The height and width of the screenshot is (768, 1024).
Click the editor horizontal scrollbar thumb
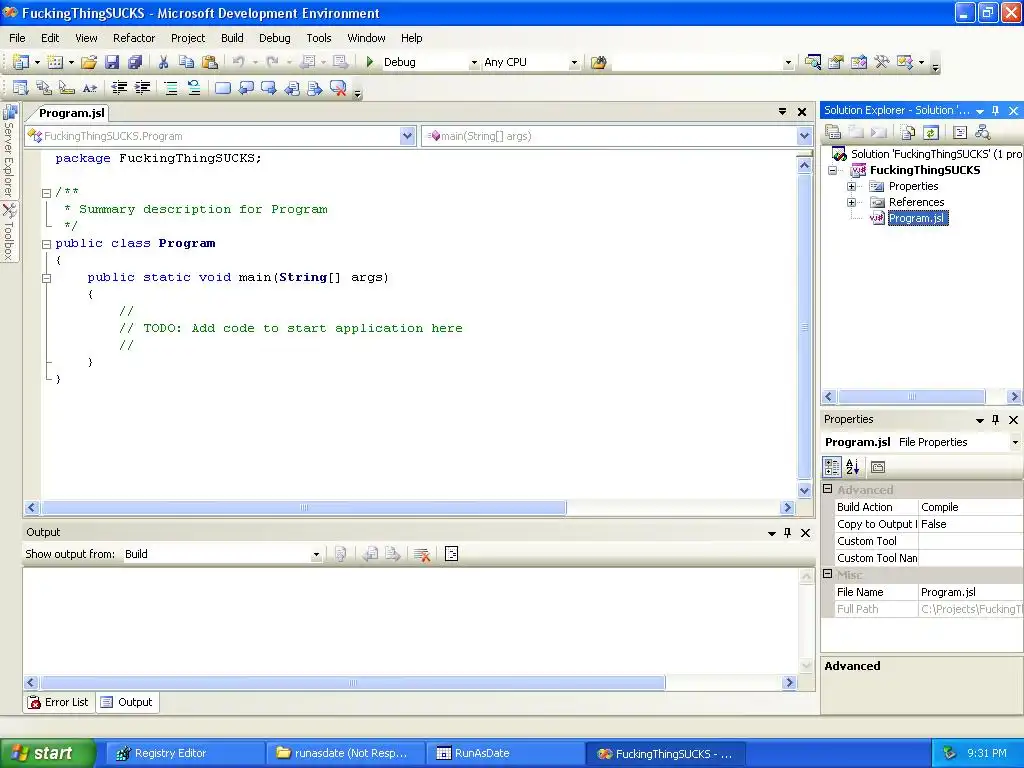tap(304, 507)
